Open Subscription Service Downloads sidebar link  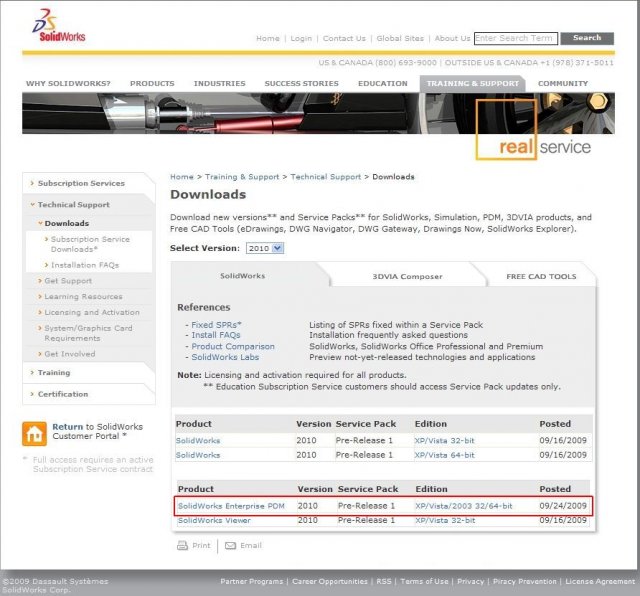coord(90,244)
